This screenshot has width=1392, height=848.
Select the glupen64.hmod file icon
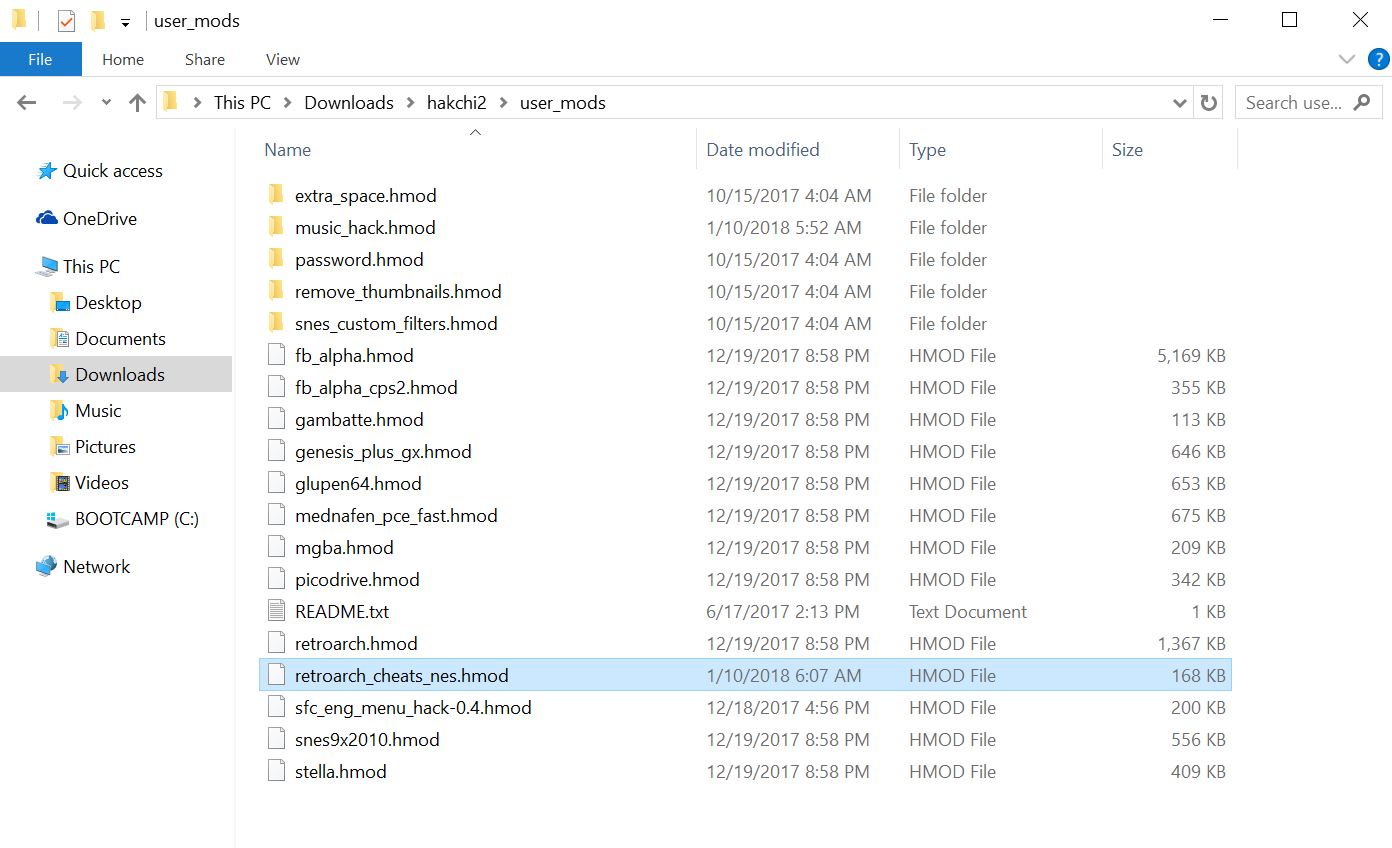click(277, 483)
